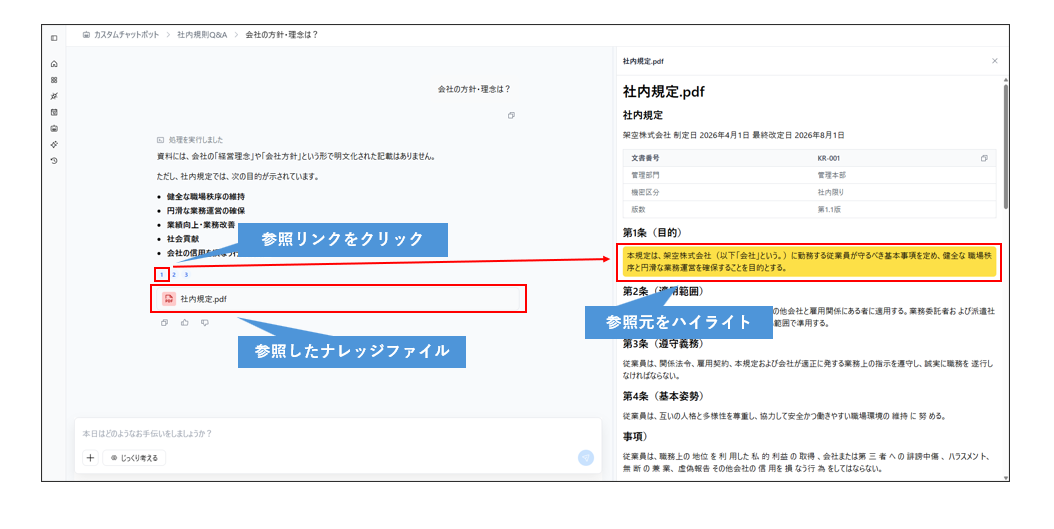
Task: Copy the document info table via its copy icon
Action: tap(984, 159)
